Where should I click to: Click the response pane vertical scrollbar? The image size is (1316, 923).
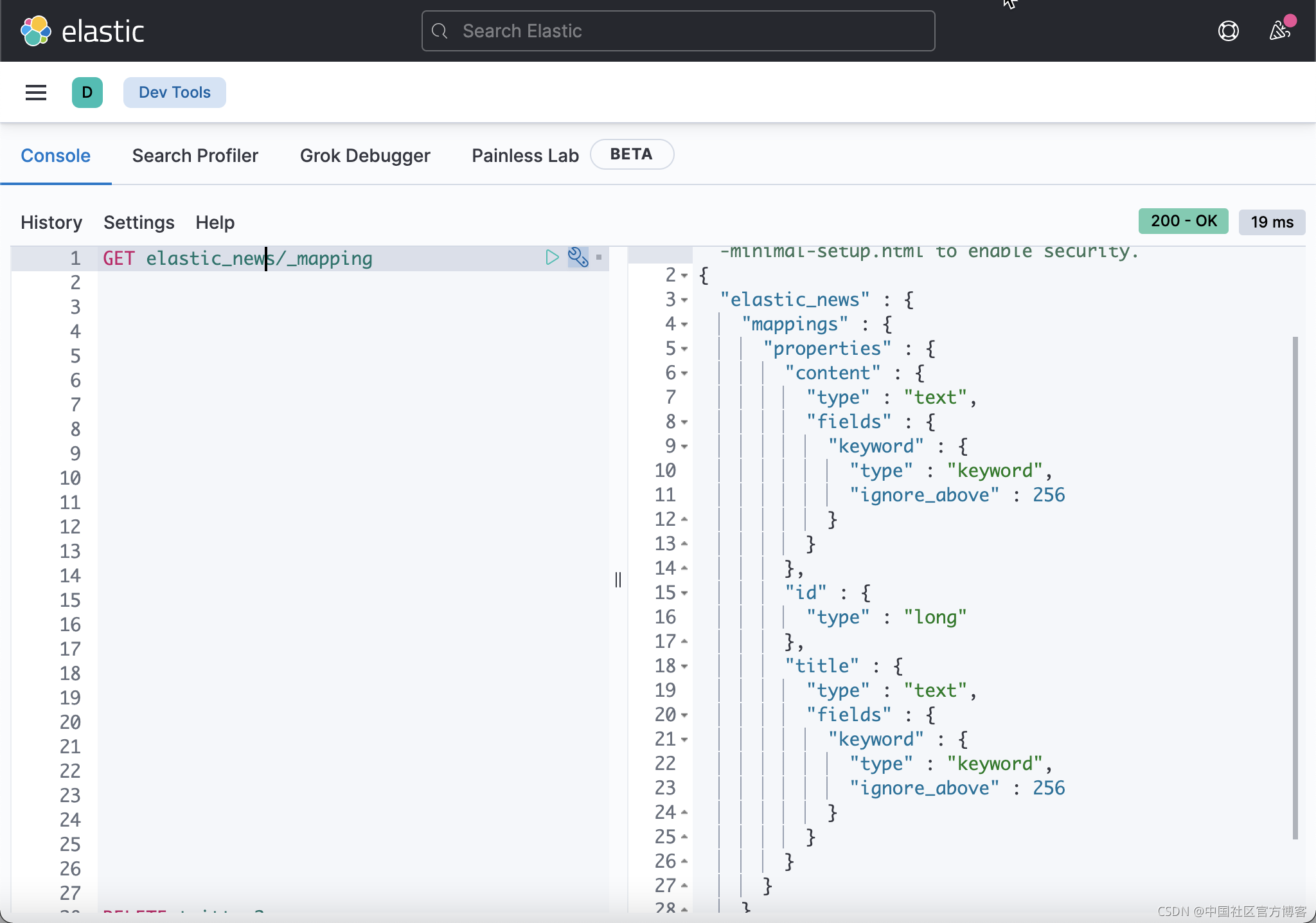pyautogui.click(x=1295, y=586)
